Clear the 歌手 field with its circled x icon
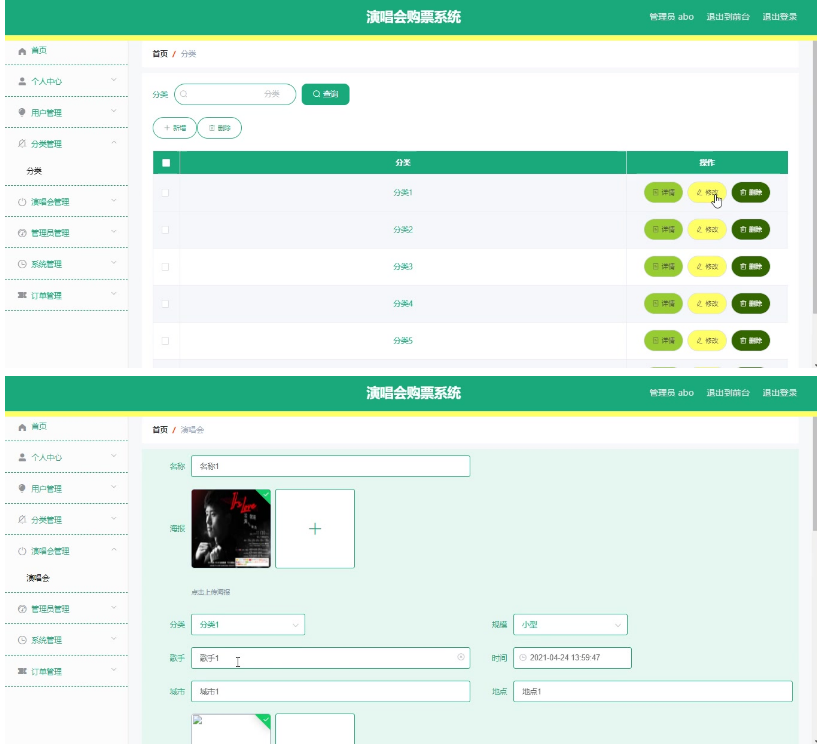Image resolution: width=817 pixels, height=746 pixels. tap(461, 657)
